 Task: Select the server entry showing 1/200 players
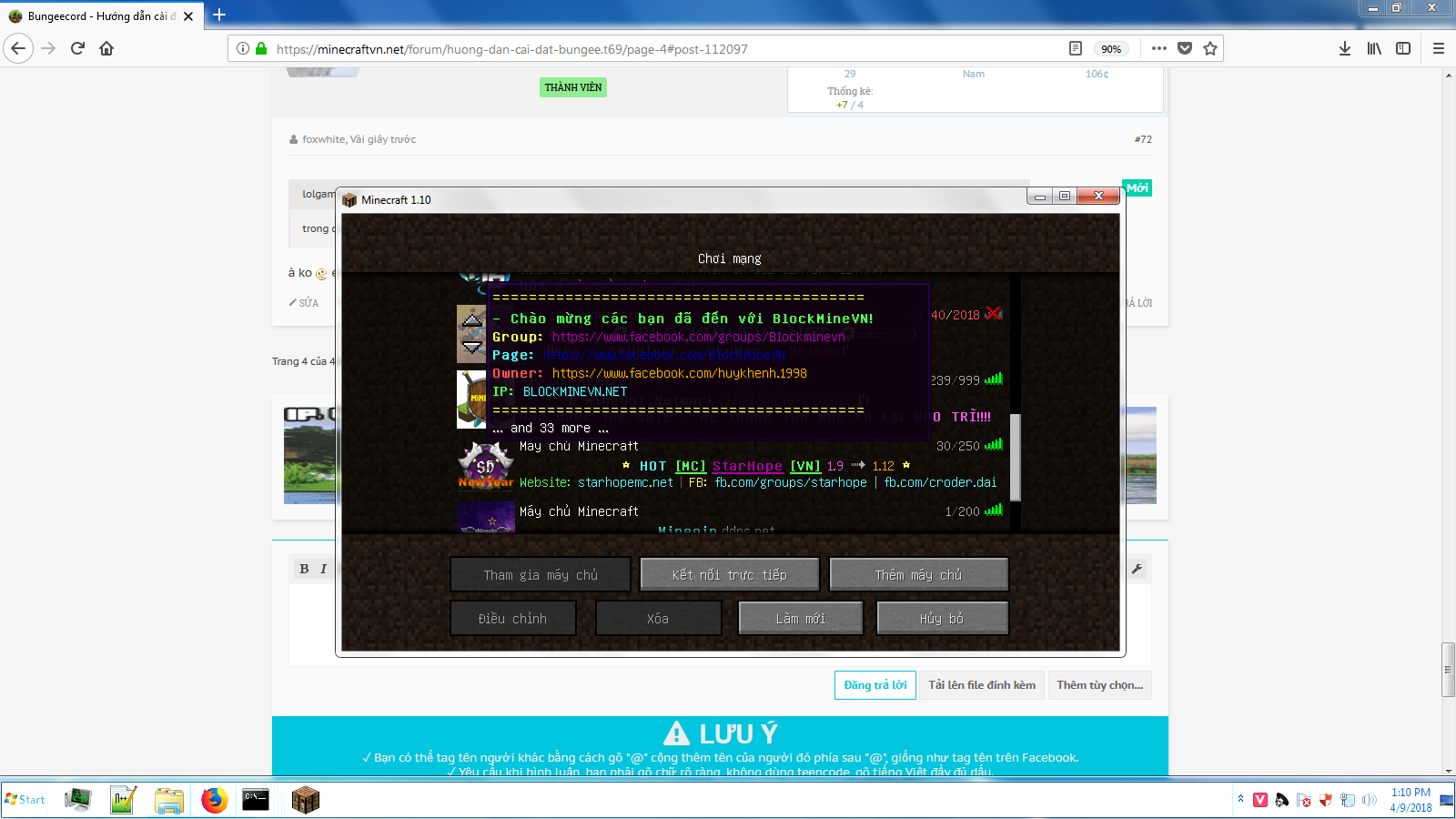click(x=731, y=516)
